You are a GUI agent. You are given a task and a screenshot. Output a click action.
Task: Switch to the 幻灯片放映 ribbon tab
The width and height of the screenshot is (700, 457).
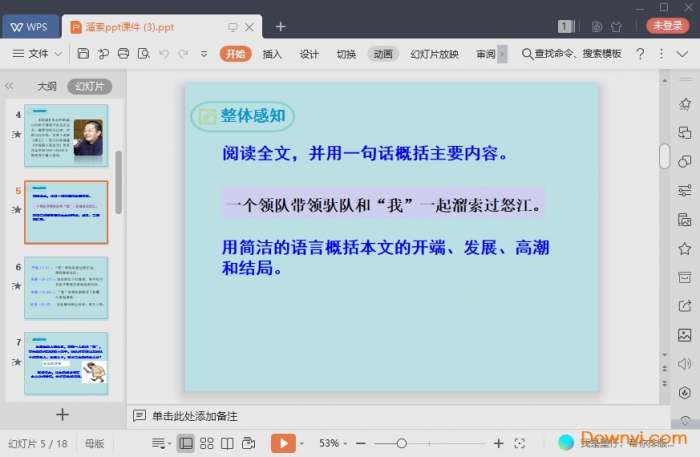tap(434, 54)
